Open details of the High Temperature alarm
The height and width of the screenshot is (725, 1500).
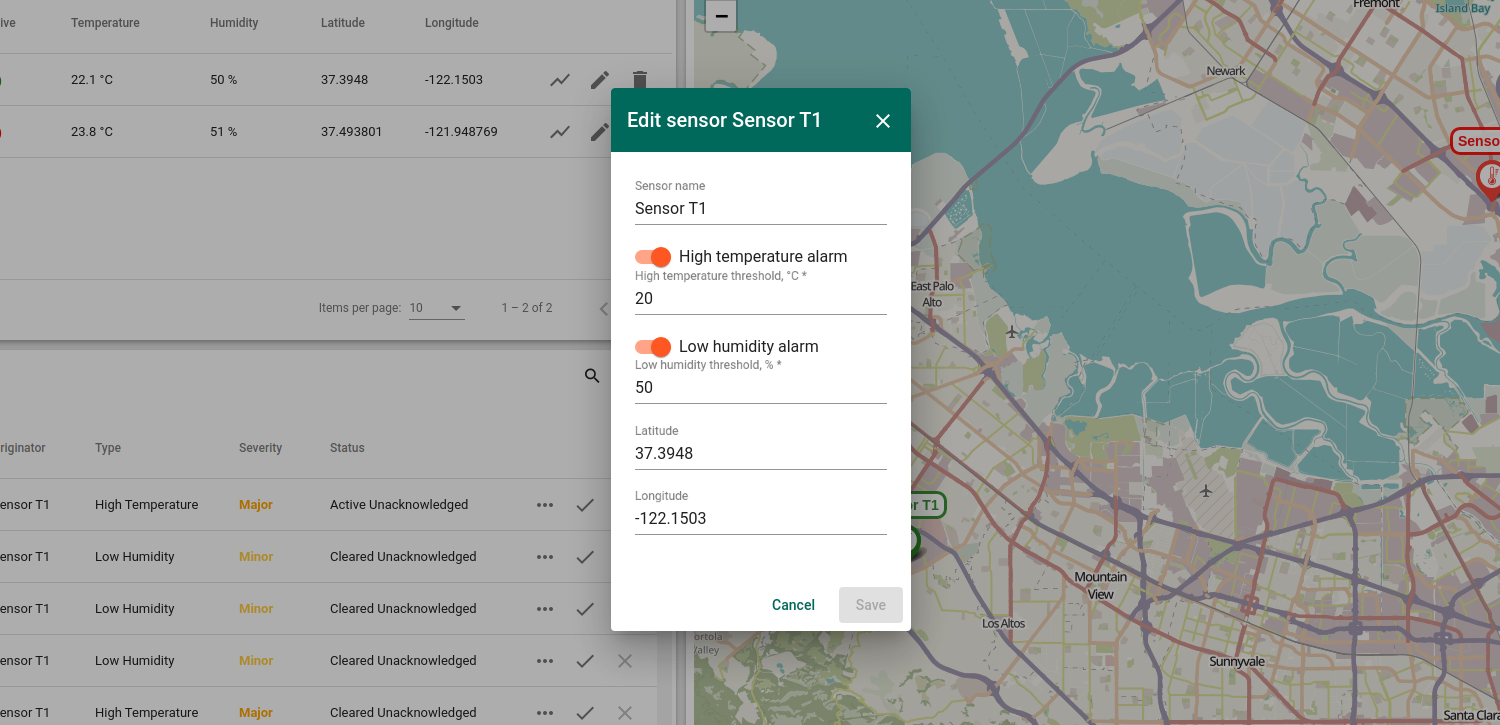click(545, 504)
